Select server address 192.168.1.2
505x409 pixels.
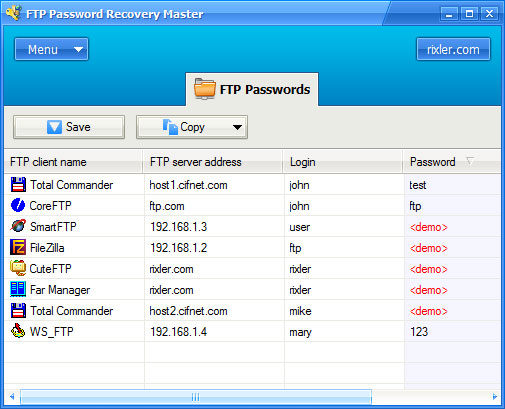179,248
